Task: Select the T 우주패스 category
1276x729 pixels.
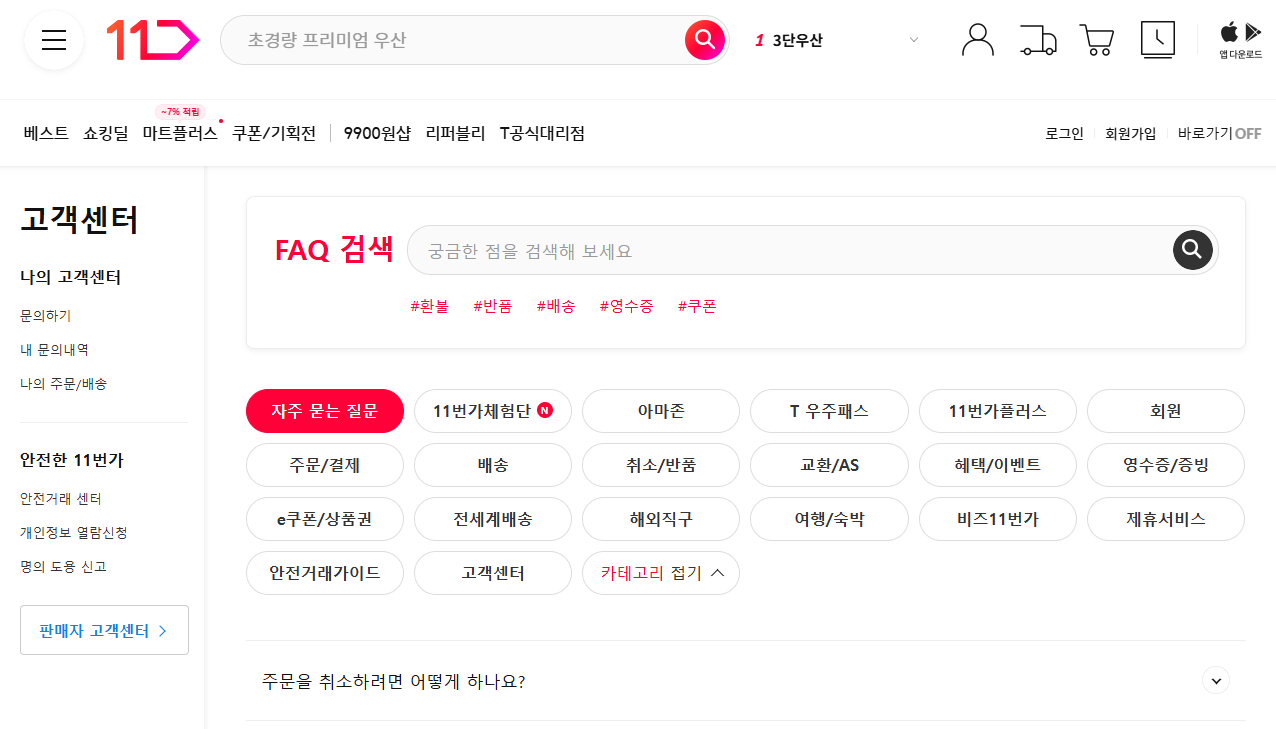Action: (829, 411)
